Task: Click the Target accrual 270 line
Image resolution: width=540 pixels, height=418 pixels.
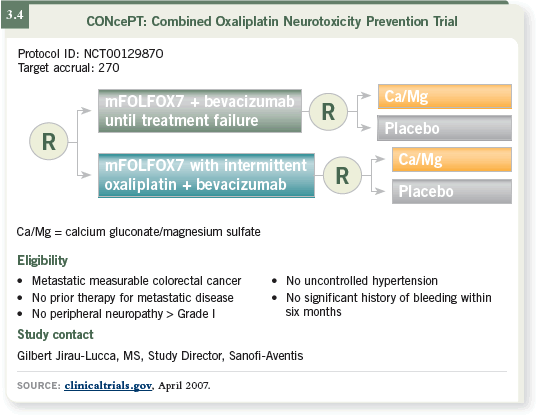Action: click(x=69, y=68)
